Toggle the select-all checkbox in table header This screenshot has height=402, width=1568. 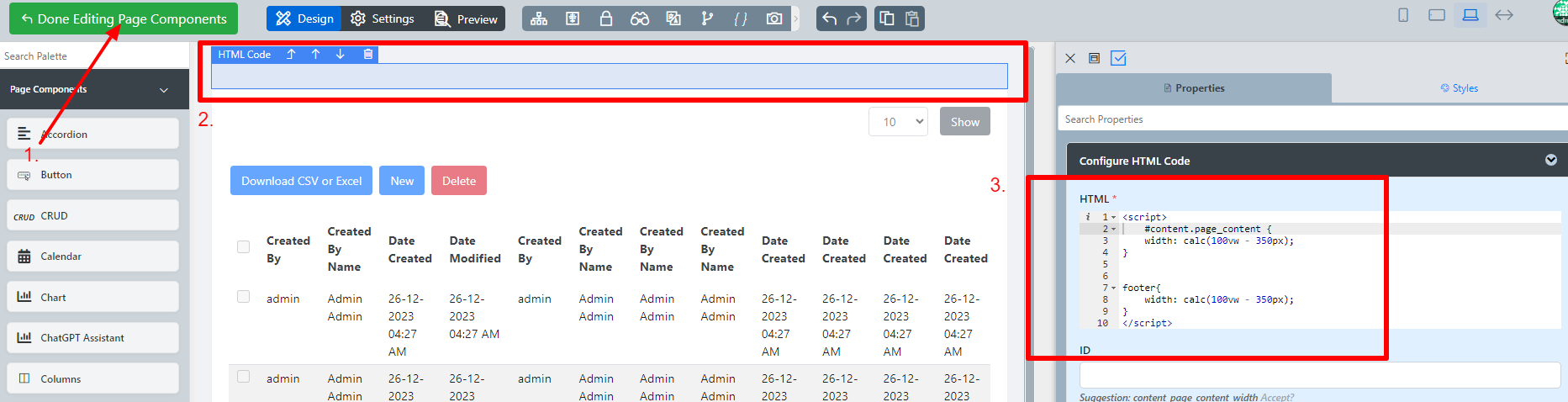click(x=244, y=247)
